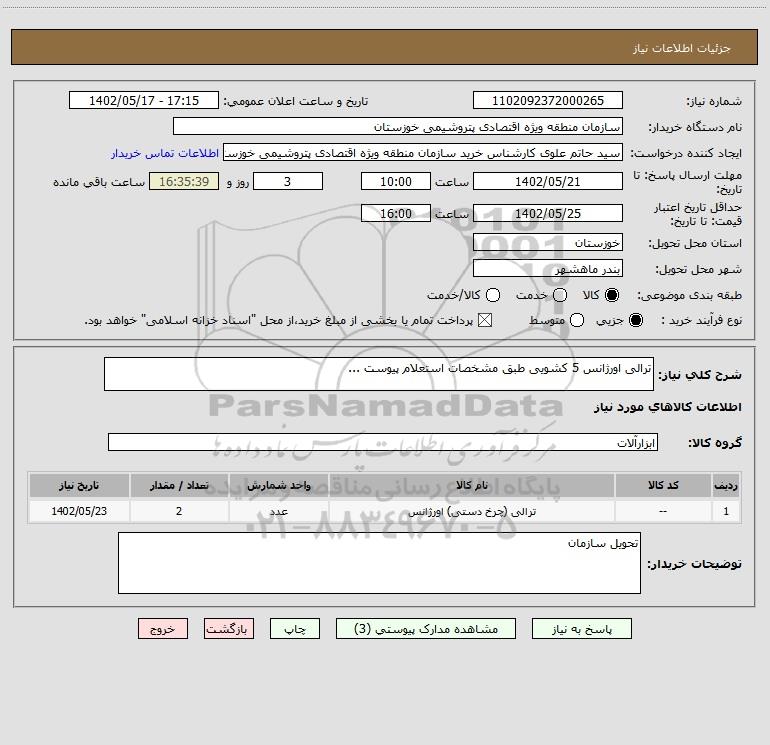Click the پاسخ به نیاز button
The width and height of the screenshot is (770, 745).
click(581, 629)
